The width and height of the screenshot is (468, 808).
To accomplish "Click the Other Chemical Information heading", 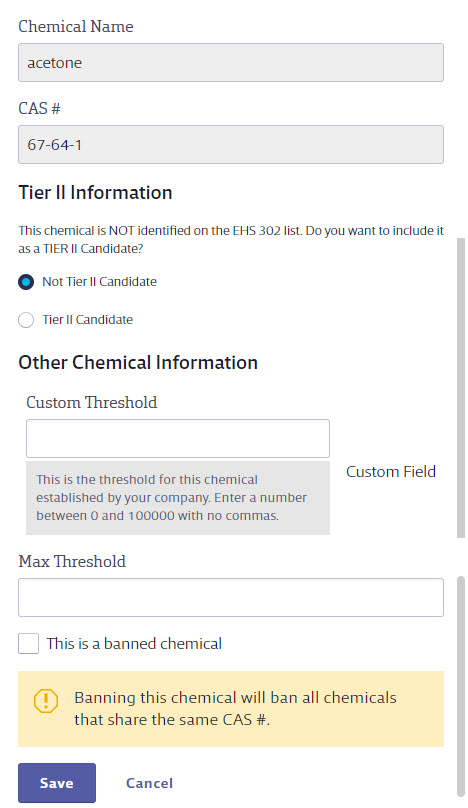I will (x=138, y=362).
